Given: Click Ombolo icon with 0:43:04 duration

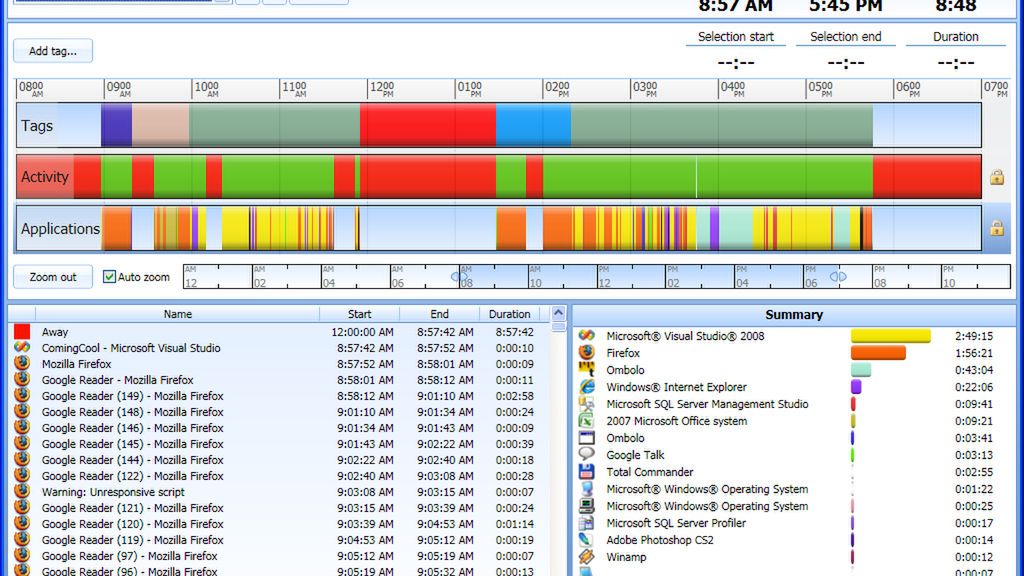Looking at the screenshot, I should click(586, 370).
